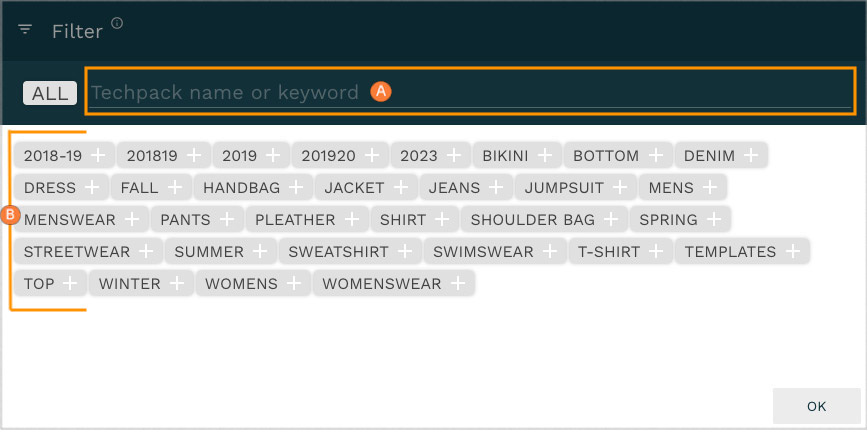Click plus icon on HANDBAG tag
The height and width of the screenshot is (430, 867).
tap(297, 188)
